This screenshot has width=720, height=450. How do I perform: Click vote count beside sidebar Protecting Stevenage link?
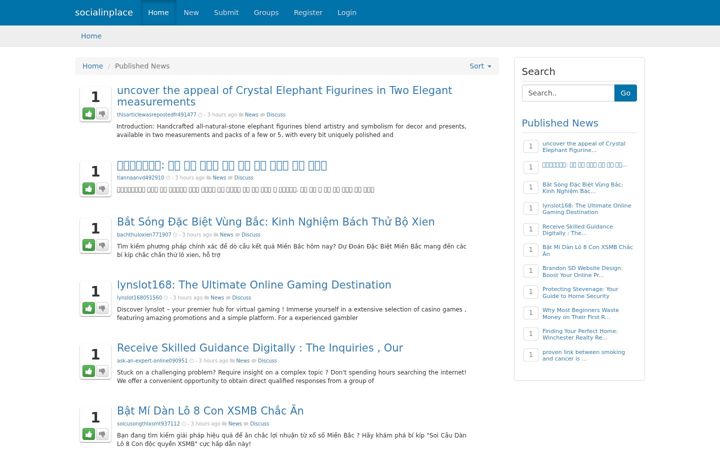click(530, 292)
